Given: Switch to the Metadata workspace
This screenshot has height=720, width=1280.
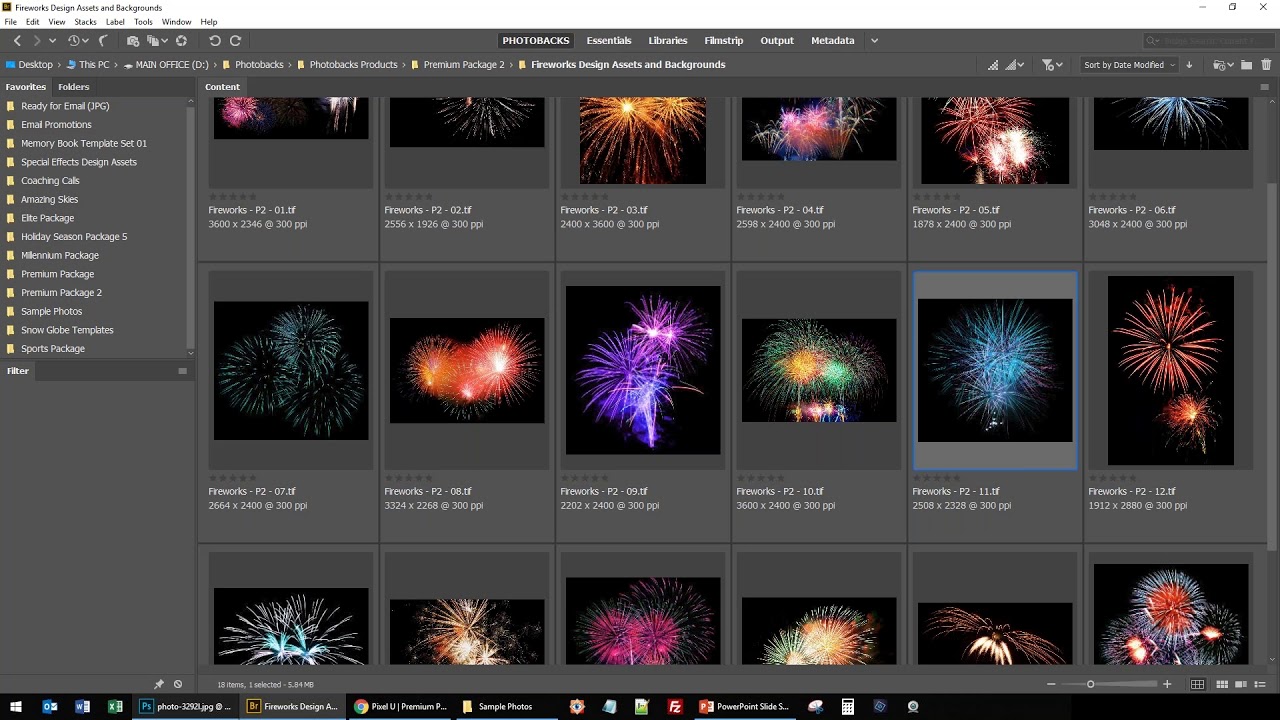Looking at the screenshot, I should (833, 41).
